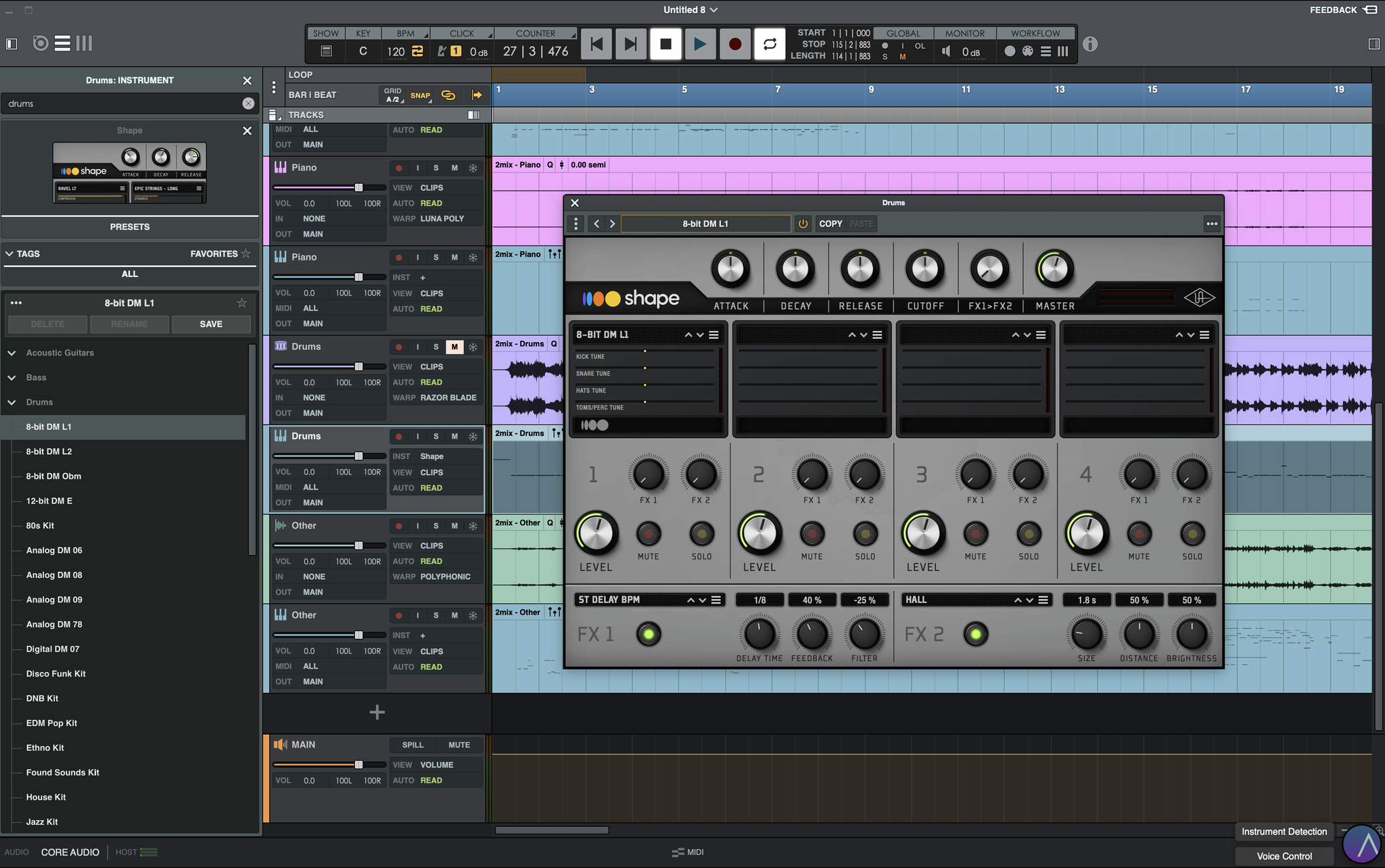The image size is (1385, 868).
Task: Arm record on the first Other track
Action: click(398, 526)
